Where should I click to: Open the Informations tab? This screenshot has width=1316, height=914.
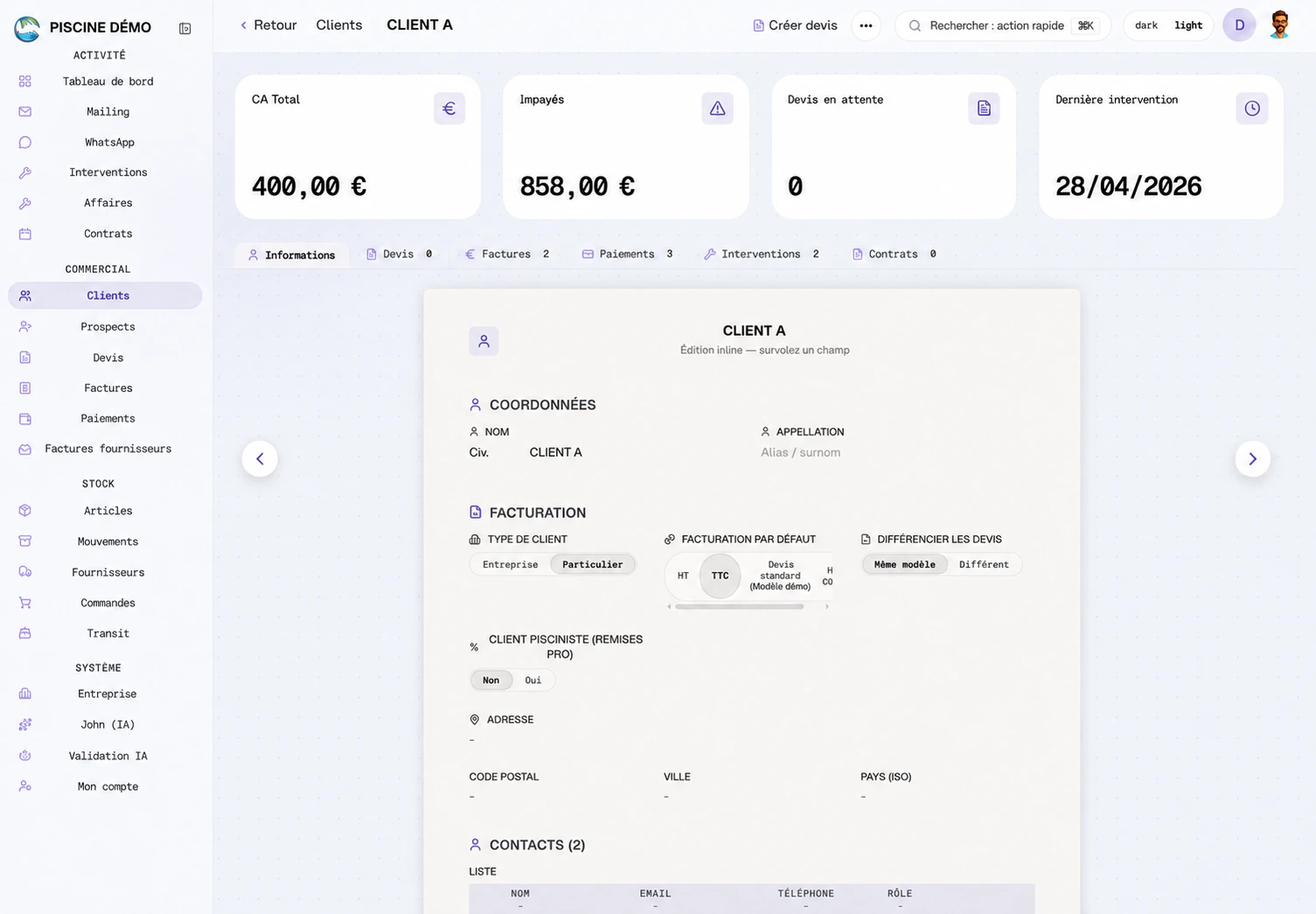click(291, 255)
